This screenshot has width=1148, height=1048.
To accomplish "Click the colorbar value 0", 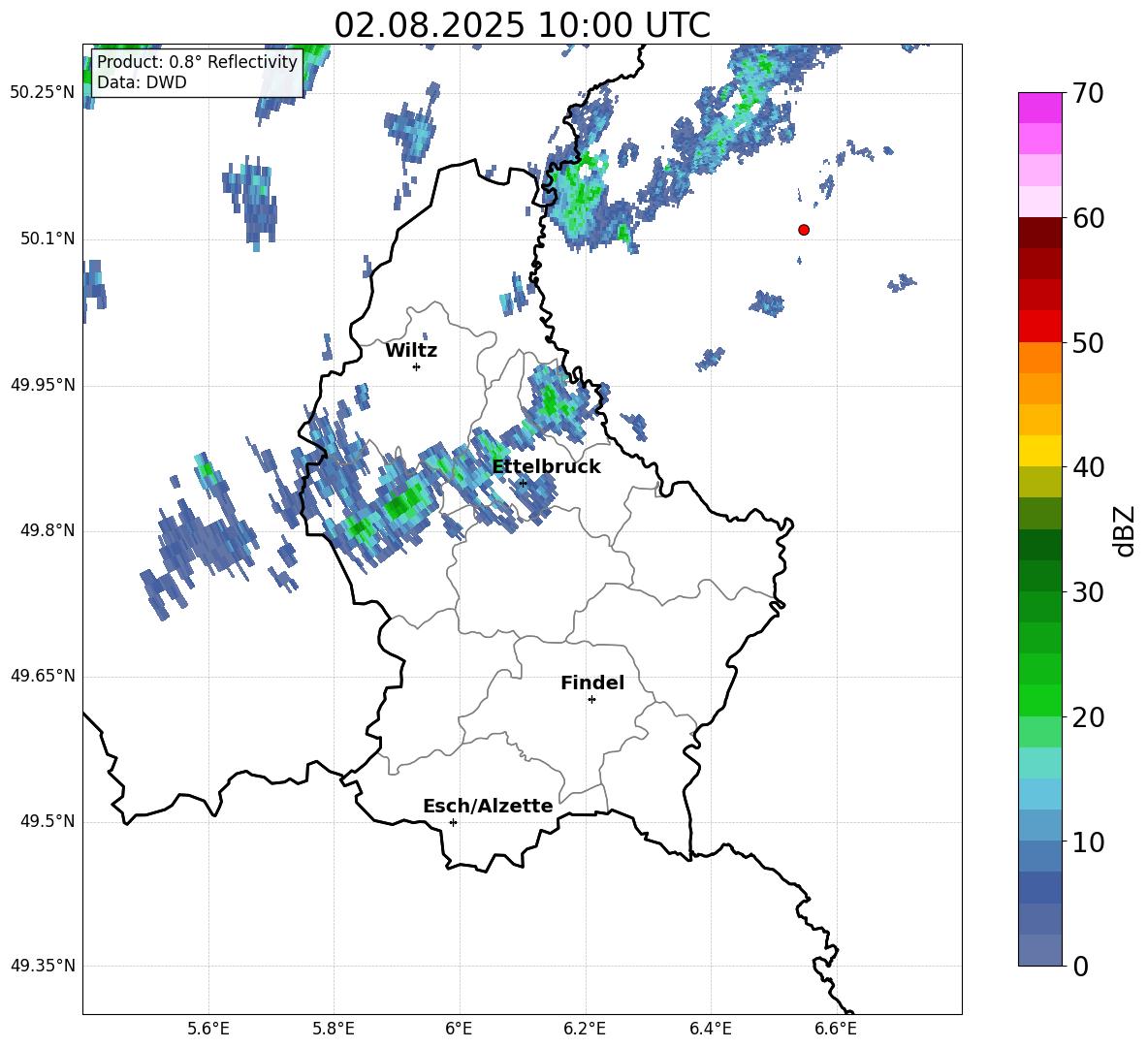I will click(x=1081, y=966).
